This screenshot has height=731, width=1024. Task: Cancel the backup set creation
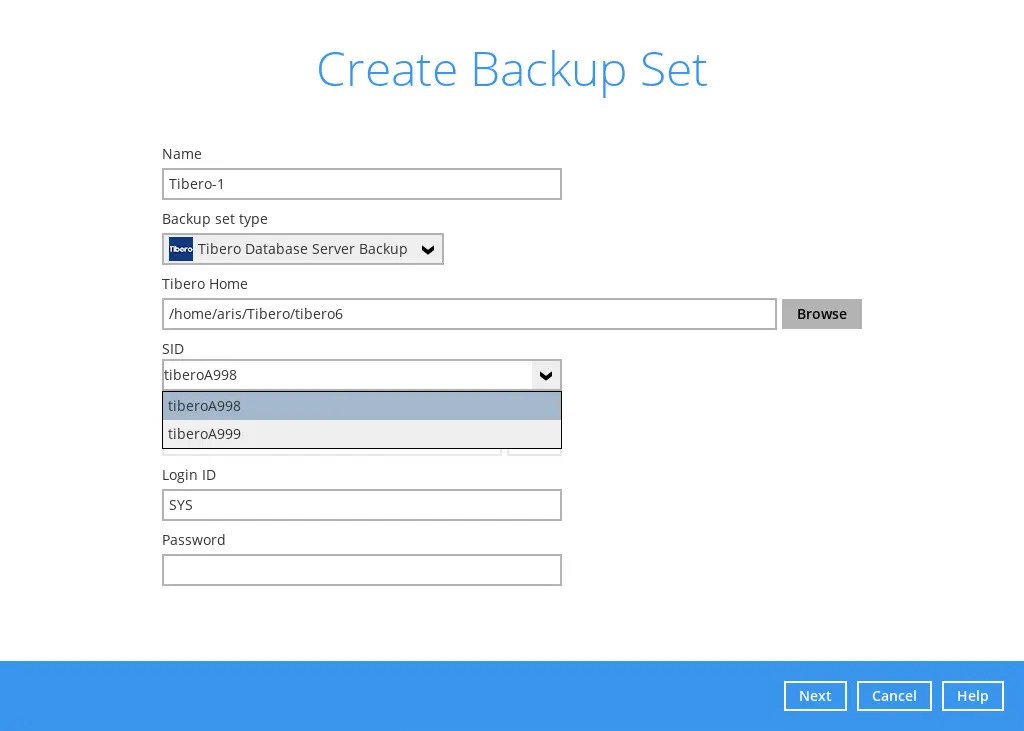pyautogui.click(x=893, y=696)
